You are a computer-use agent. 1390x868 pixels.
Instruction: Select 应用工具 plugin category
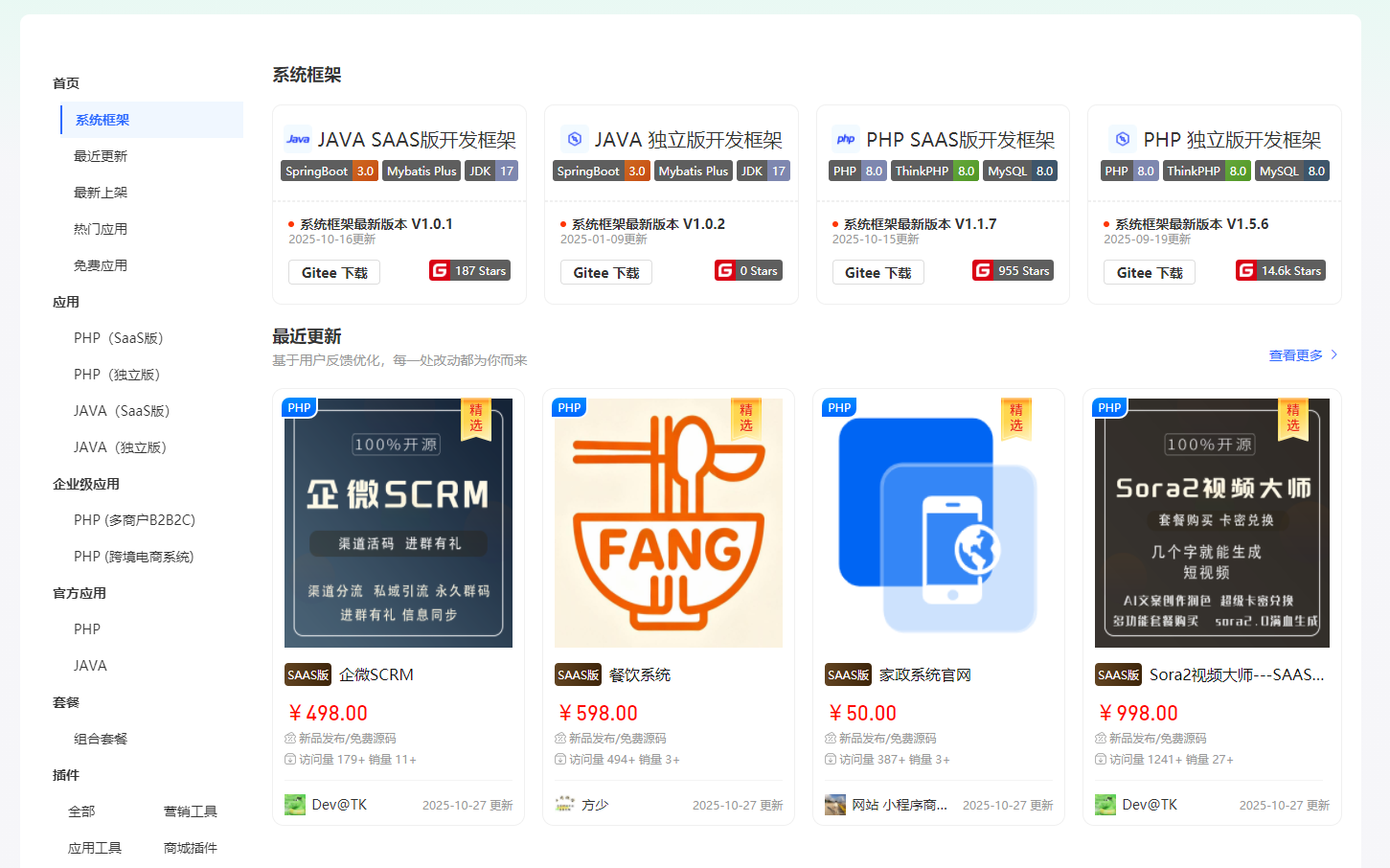point(95,848)
